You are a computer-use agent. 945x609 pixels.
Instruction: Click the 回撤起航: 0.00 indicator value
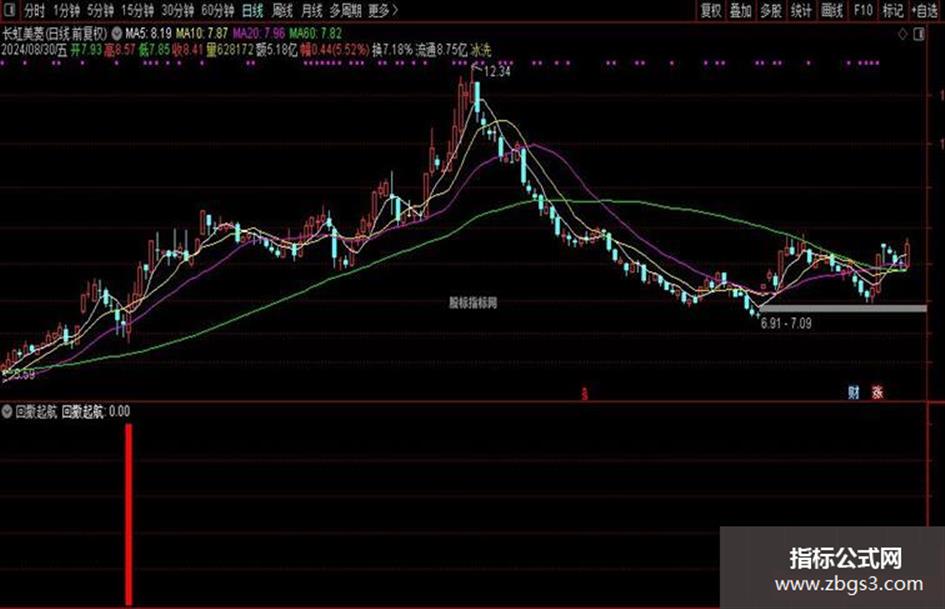point(96,412)
